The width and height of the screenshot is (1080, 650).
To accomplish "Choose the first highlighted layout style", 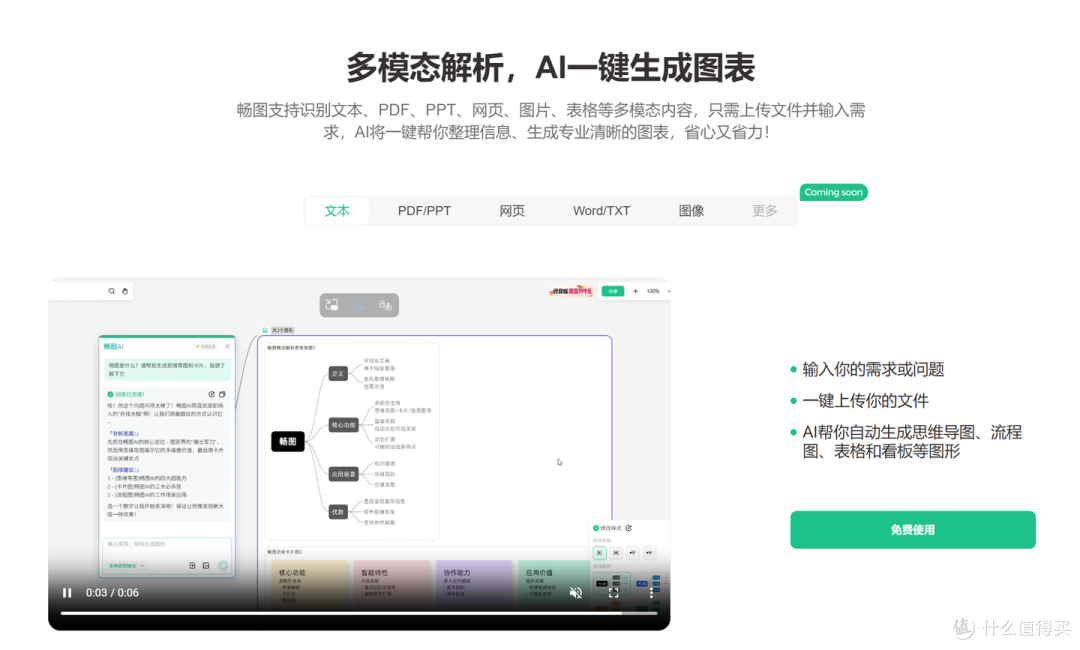I will [599, 553].
